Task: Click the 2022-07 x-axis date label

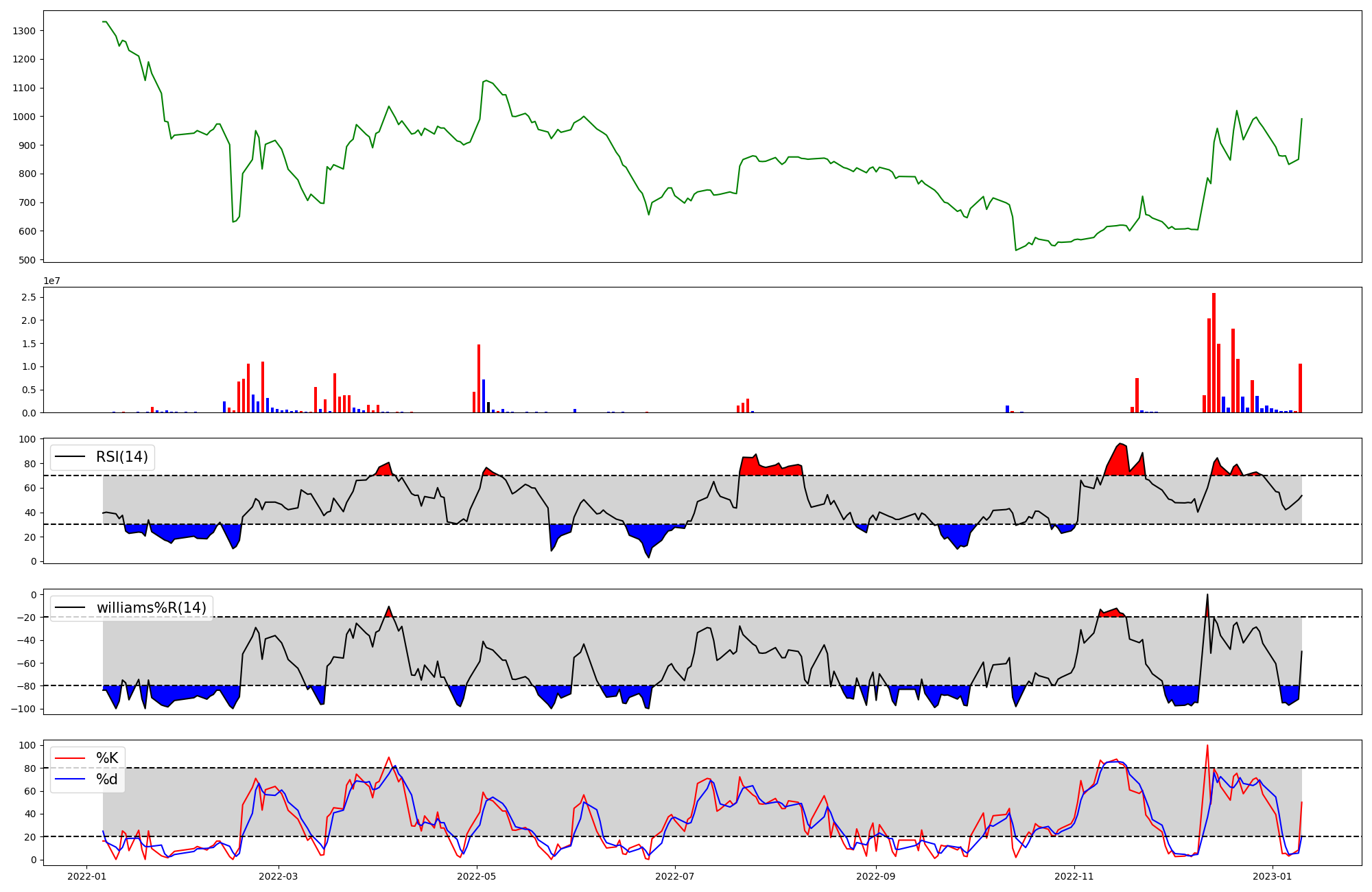Action: coord(675,876)
